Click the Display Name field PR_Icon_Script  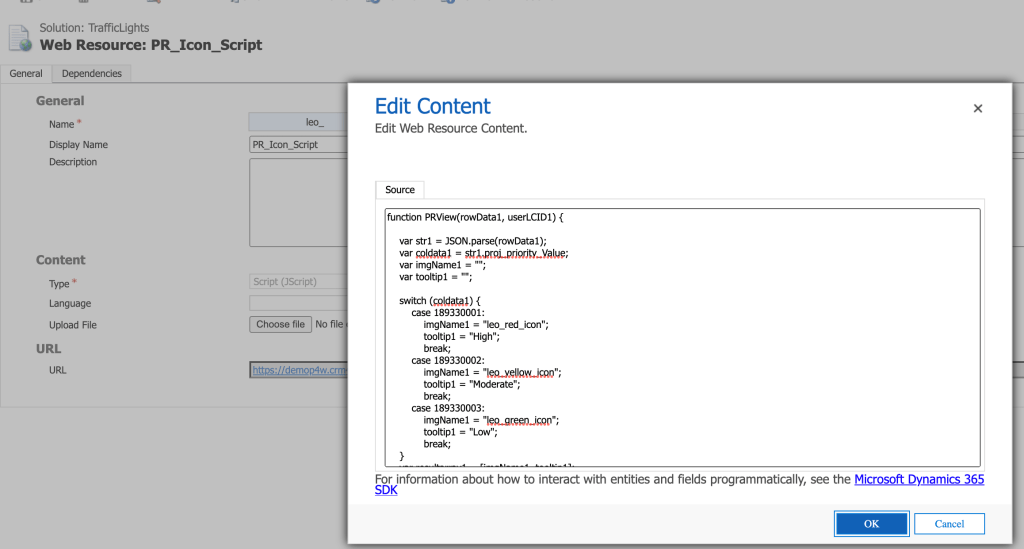[298, 144]
